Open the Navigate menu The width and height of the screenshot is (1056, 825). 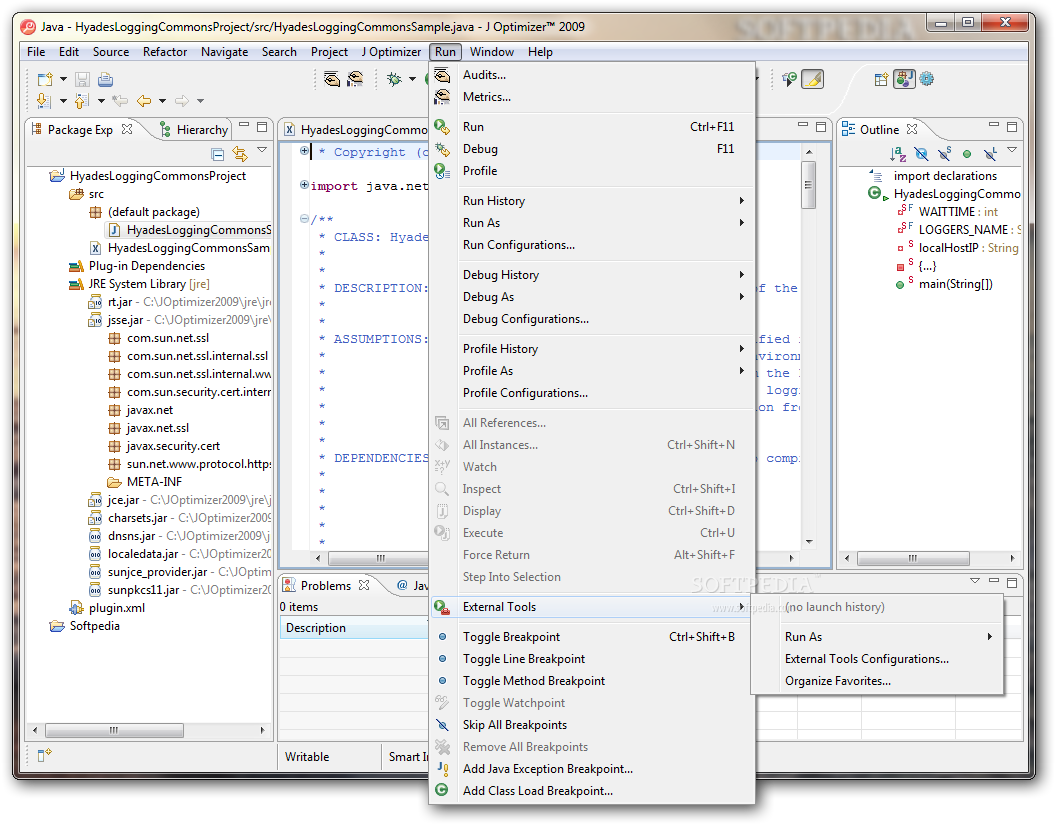point(224,52)
